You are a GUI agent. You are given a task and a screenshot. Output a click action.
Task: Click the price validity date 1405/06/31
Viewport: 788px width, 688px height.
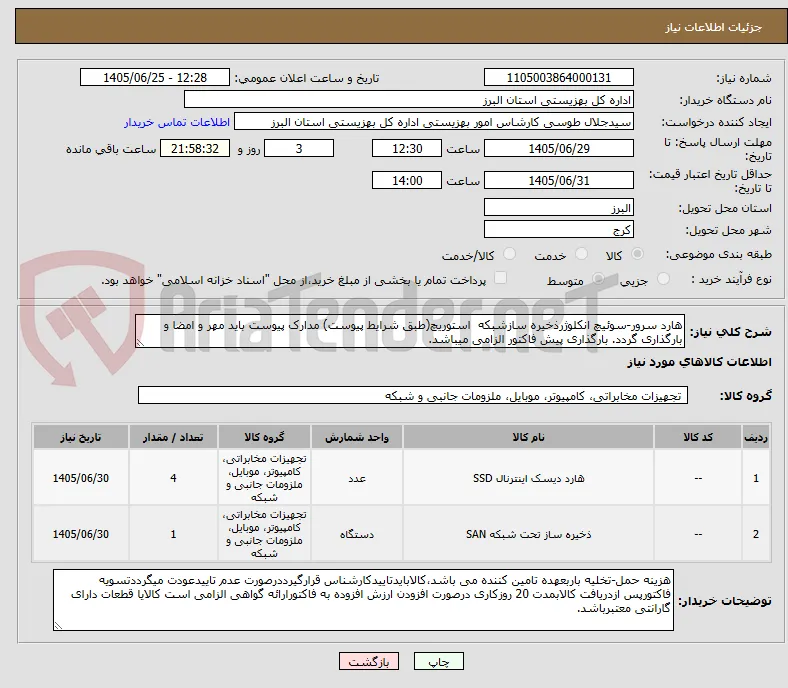[558, 180]
